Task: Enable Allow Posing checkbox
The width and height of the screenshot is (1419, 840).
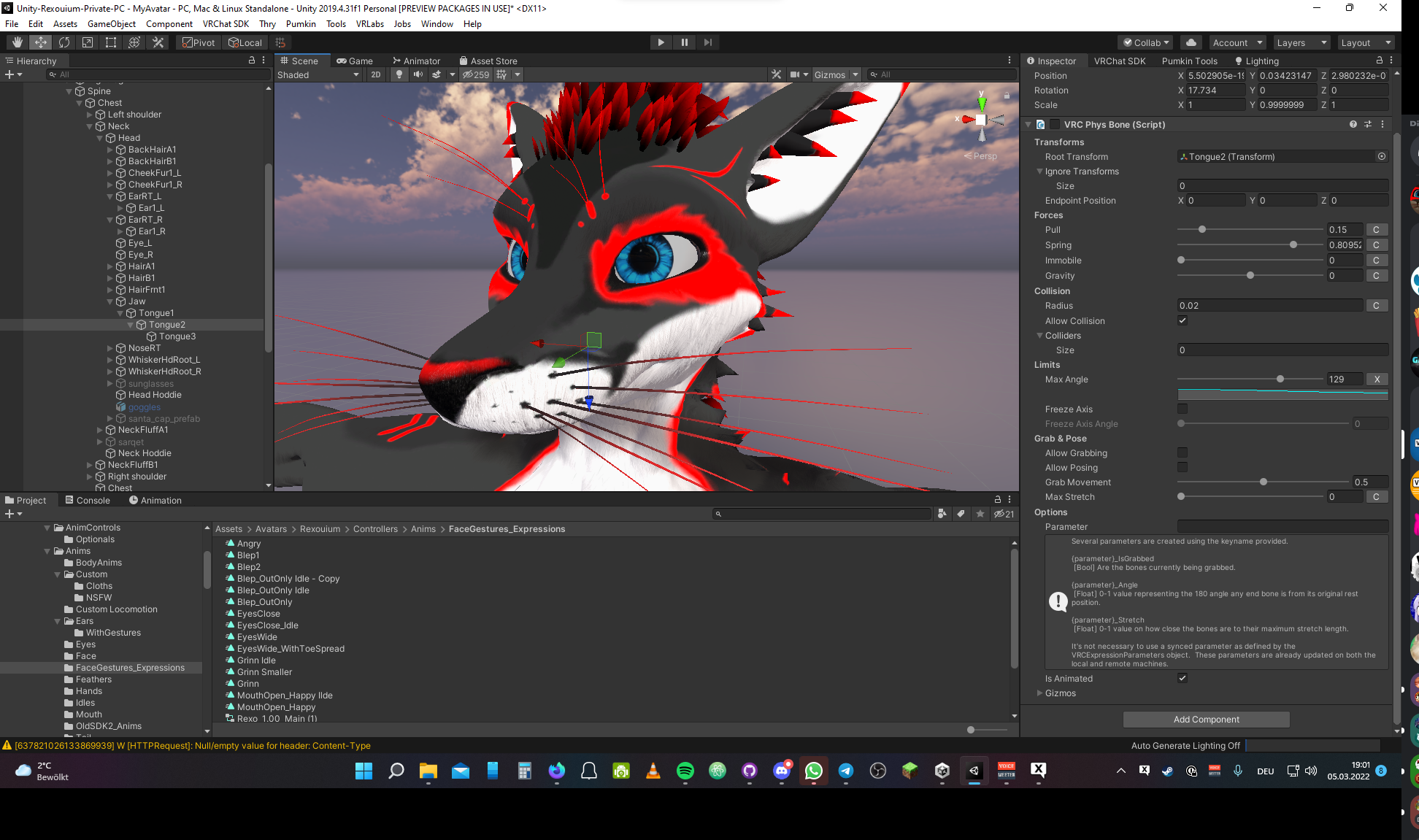Action: click(x=1182, y=467)
